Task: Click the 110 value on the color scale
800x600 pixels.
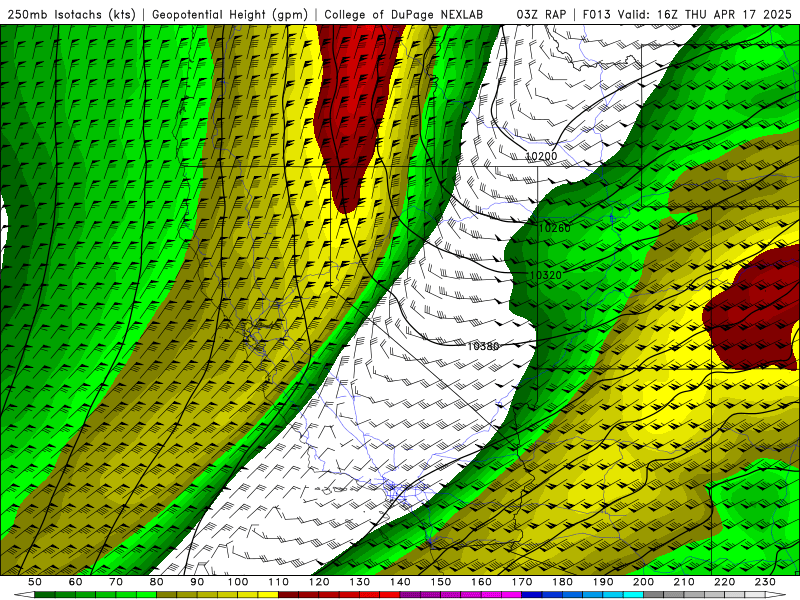Action: click(x=278, y=582)
